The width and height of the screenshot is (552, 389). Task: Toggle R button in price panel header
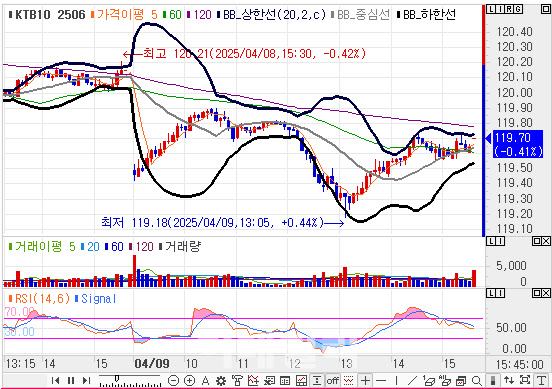(509, 10)
